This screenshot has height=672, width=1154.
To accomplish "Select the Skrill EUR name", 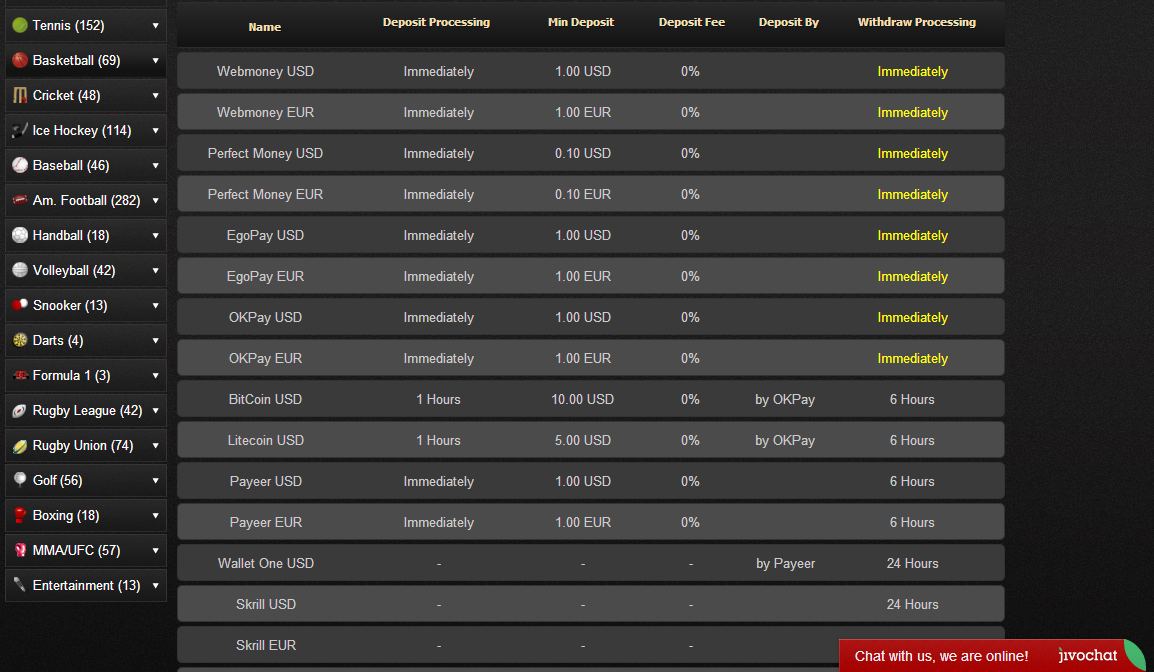I will coord(265,645).
